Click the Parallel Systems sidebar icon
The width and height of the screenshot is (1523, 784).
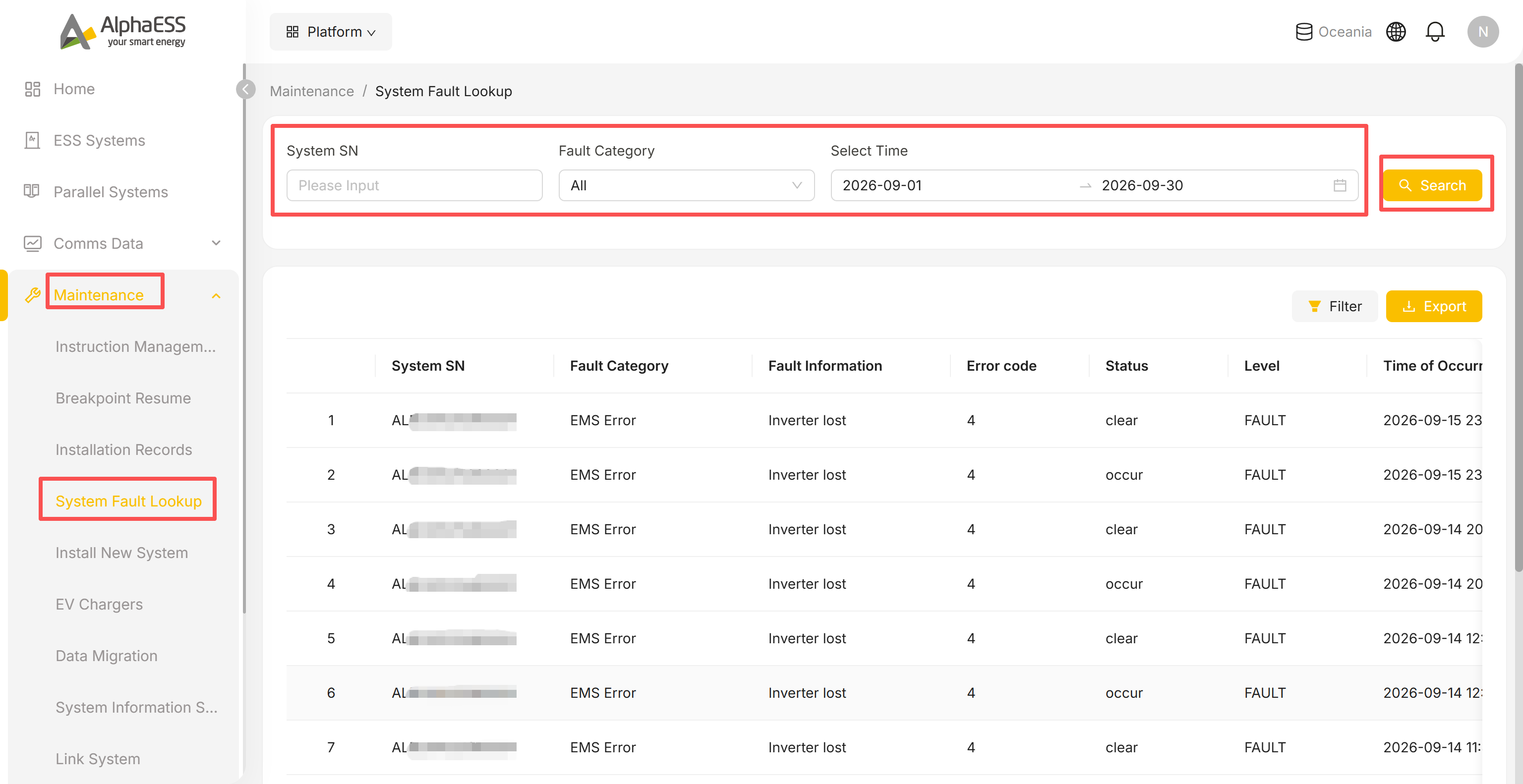click(x=32, y=192)
